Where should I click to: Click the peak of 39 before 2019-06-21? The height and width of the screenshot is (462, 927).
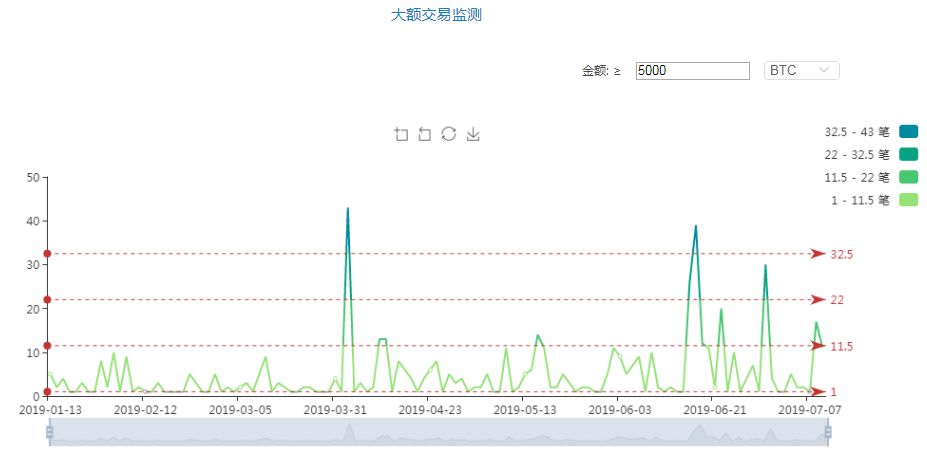(x=696, y=225)
